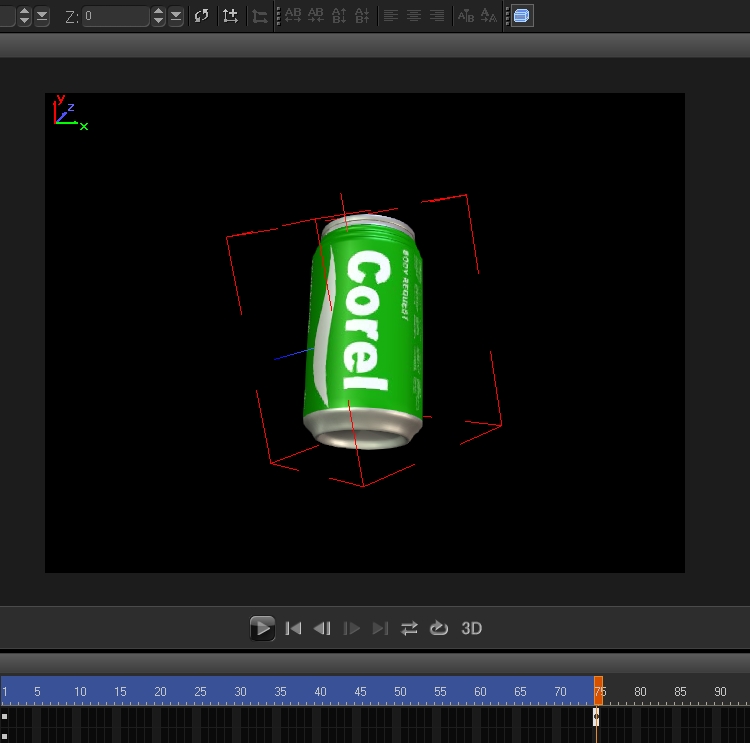Toggle the highlighted blue 3D box display button
The width and height of the screenshot is (750, 743).
(x=522, y=16)
